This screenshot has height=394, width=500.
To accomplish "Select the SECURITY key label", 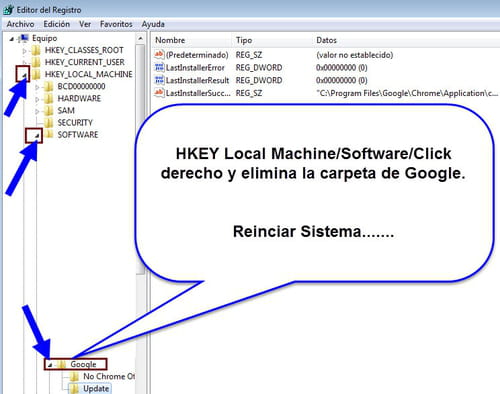I will point(75,123).
